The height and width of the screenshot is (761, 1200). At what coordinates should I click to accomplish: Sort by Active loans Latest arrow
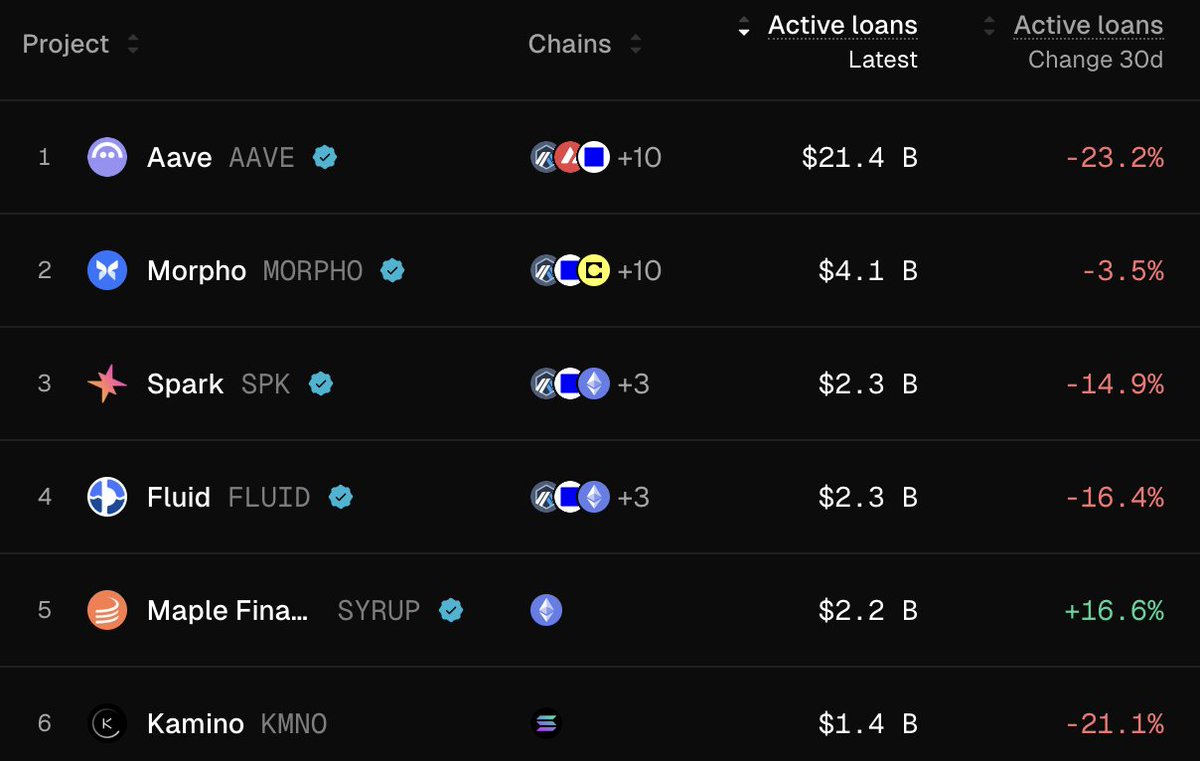click(743, 26)
